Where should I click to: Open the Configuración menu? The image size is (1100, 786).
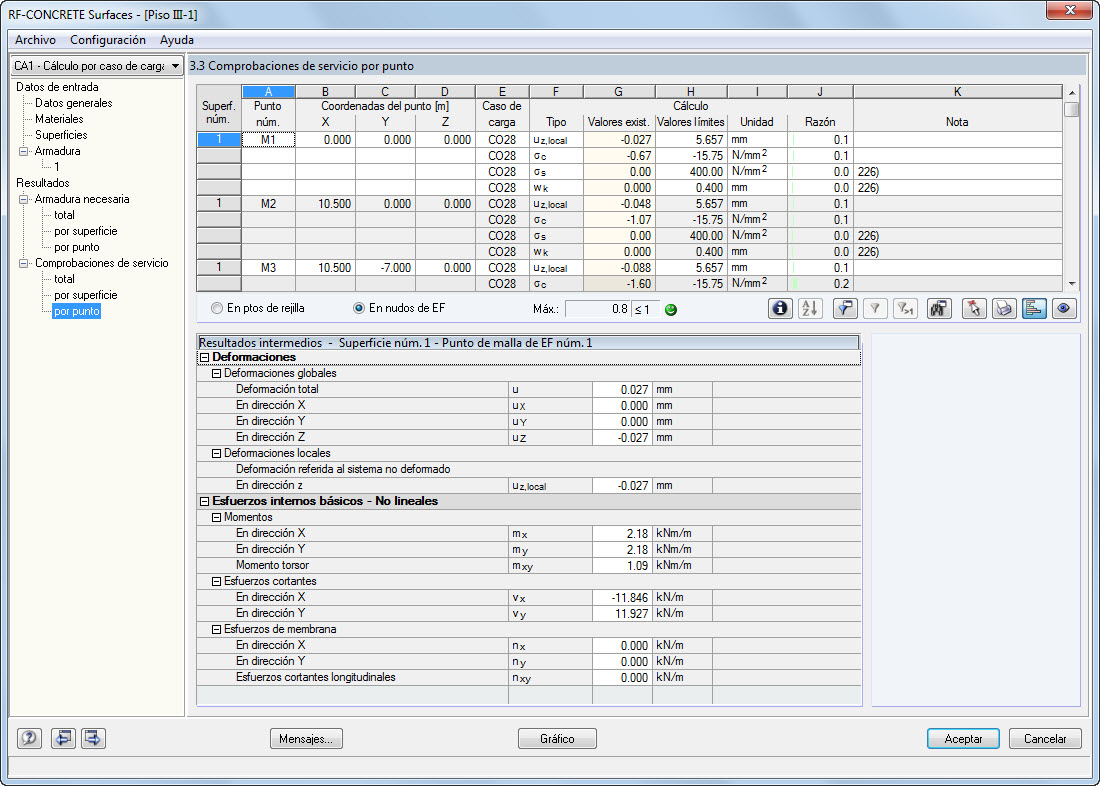[x=108, y=40]
